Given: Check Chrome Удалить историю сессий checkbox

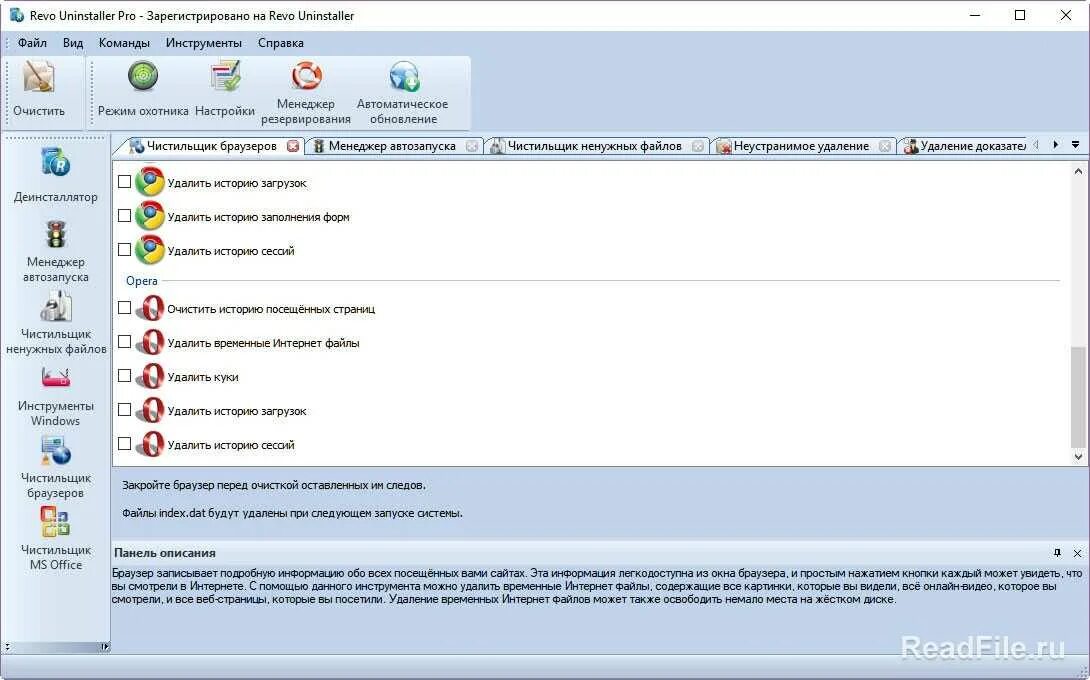Looking at the screenshot, I should pyautogui.click(x=124, y=250).
